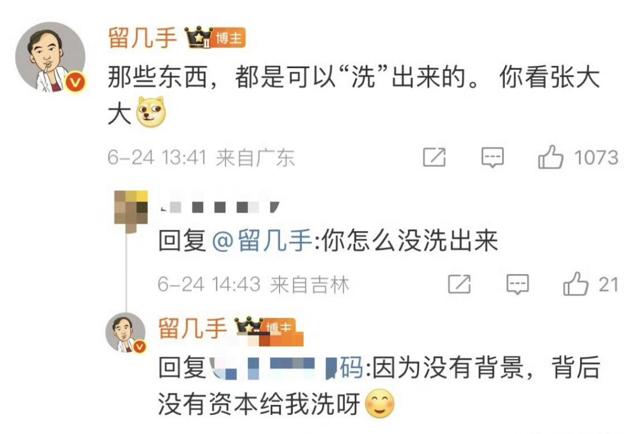
Task: Click the top 留几手 username
Action: point(142,38)
